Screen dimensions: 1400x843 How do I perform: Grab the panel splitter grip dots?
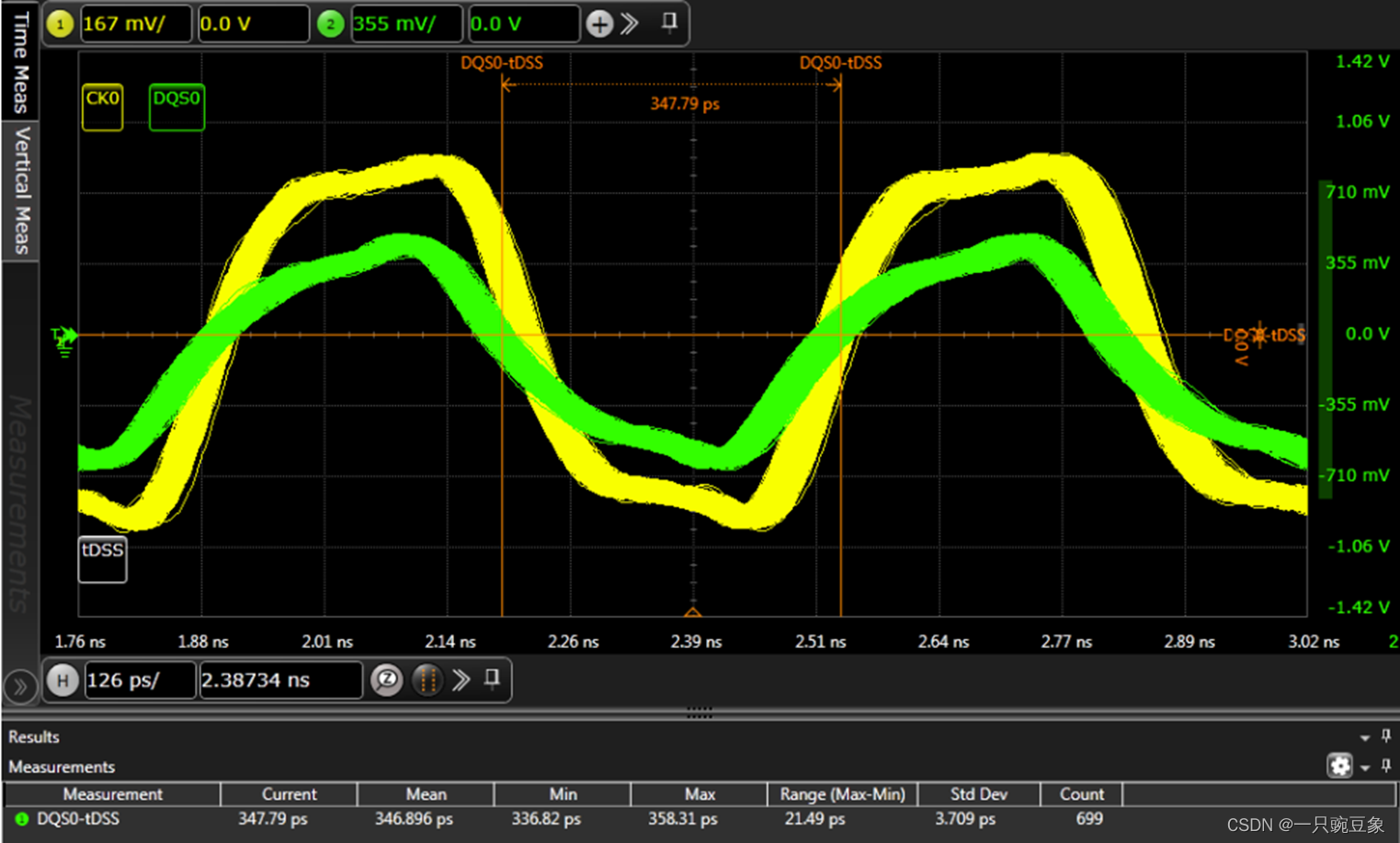tap(700, 712)
